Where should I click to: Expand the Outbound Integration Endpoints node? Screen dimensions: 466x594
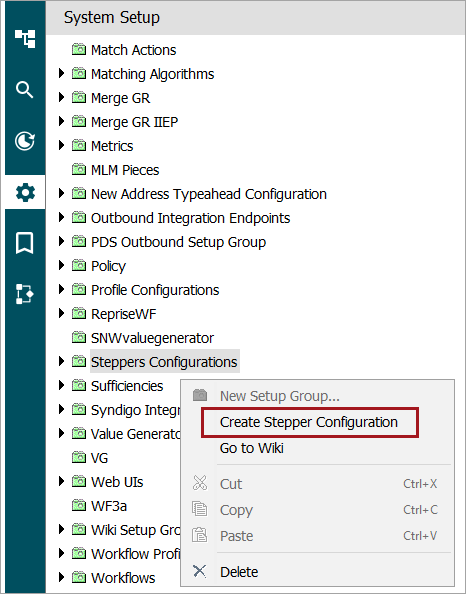(x=61, y=217)
